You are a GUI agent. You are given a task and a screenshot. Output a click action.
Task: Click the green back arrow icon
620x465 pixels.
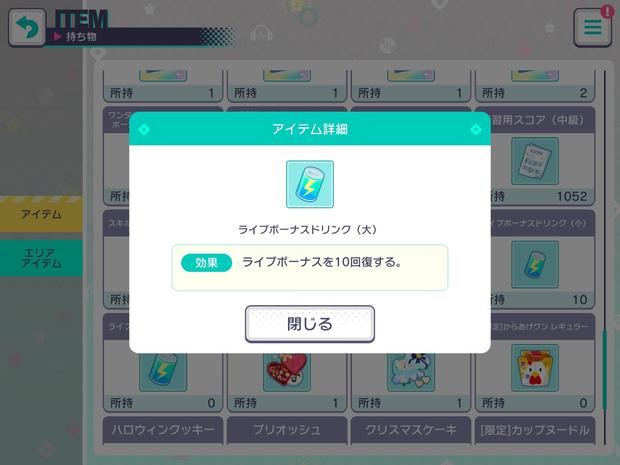coord(27,28)
